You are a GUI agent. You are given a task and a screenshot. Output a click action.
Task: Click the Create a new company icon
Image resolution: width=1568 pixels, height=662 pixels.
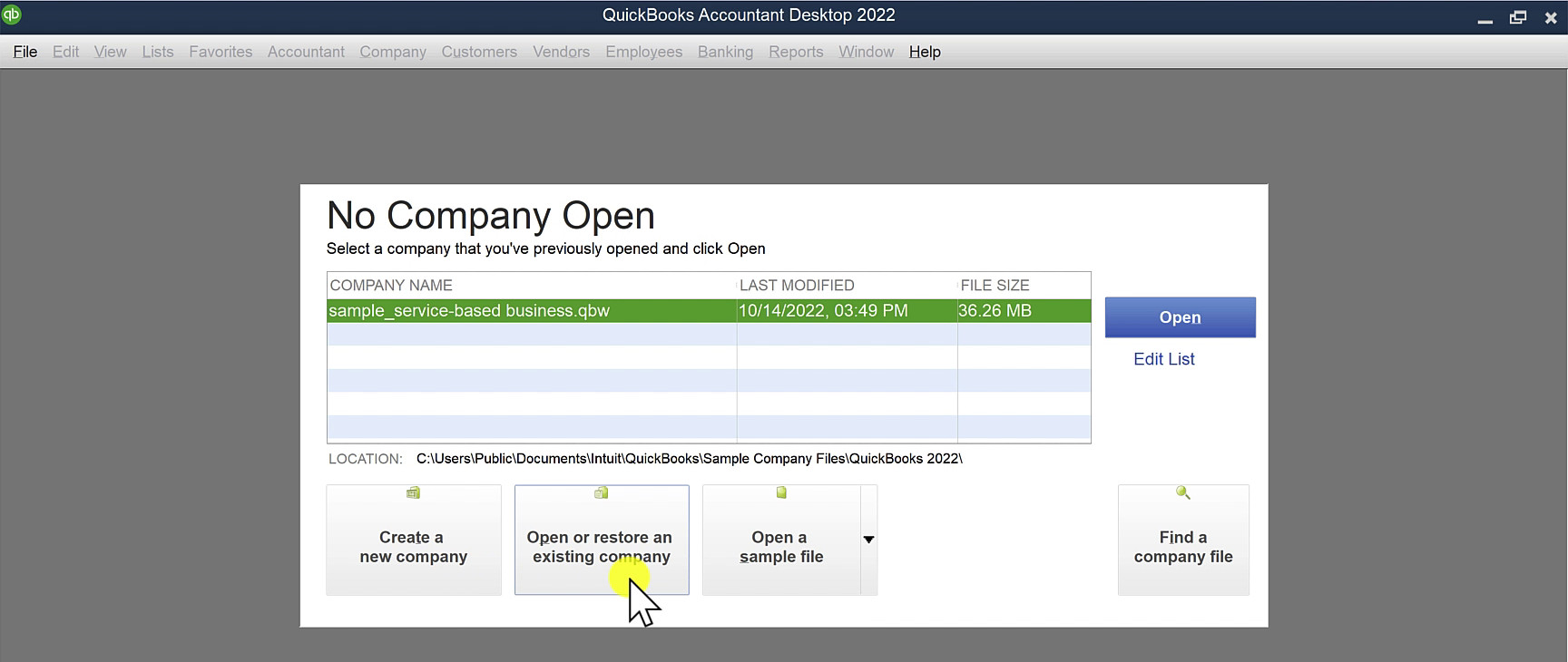point(413,492)
